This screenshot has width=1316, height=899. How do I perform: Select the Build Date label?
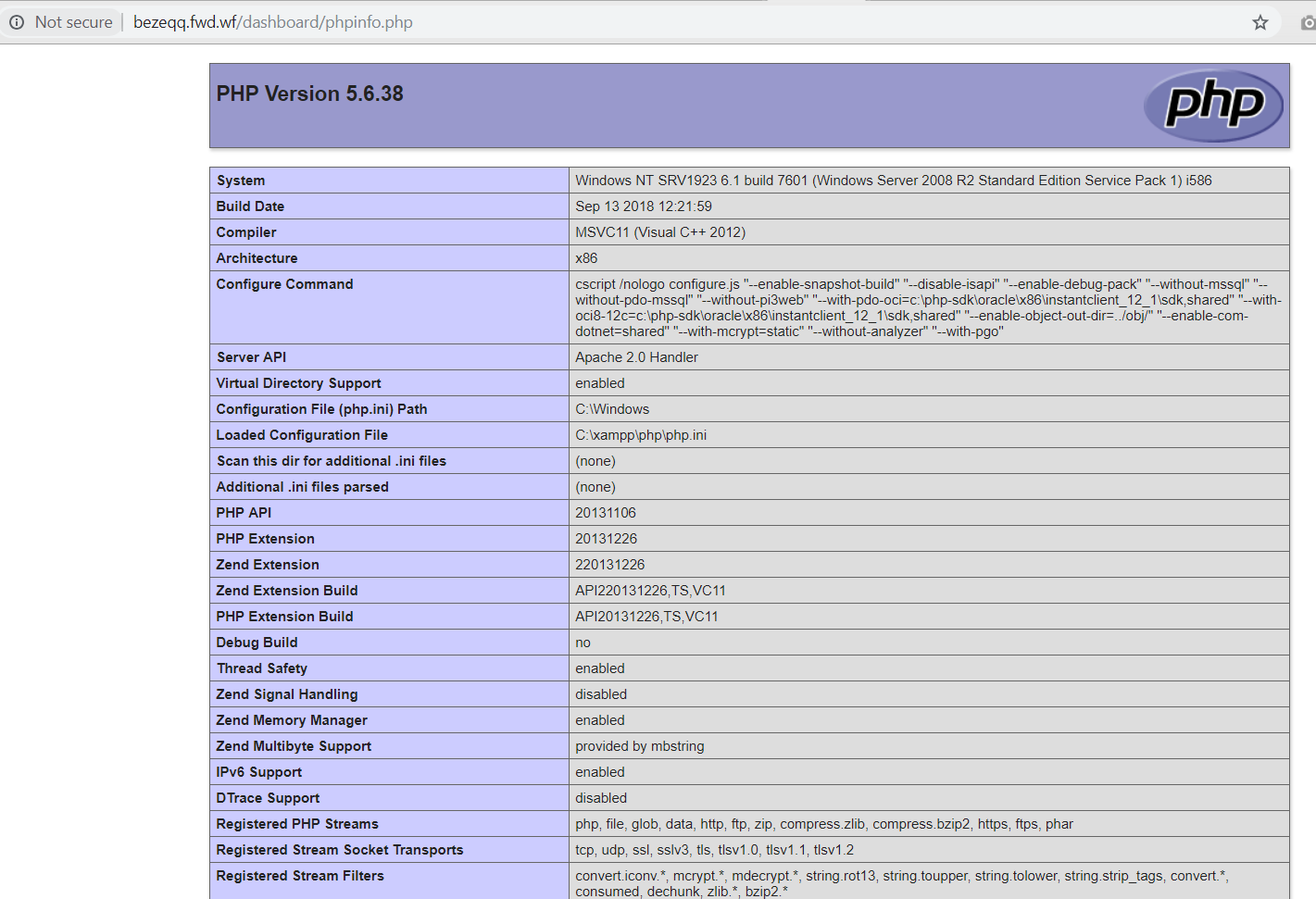[250, 206]
